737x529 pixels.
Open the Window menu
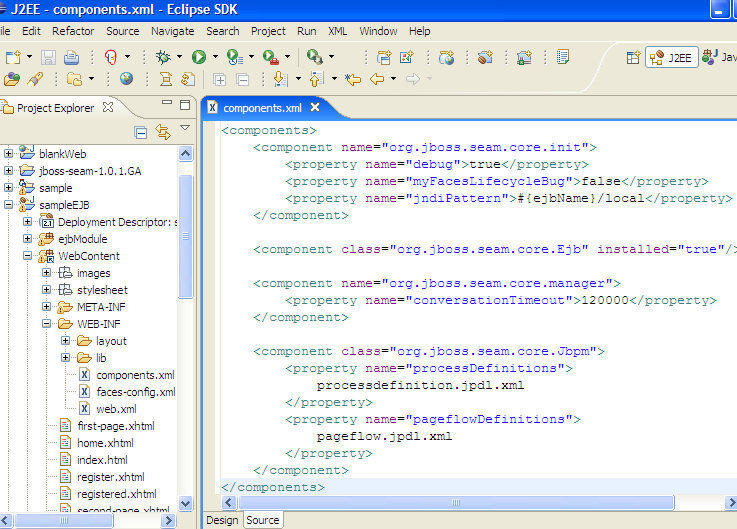(378, 31)
